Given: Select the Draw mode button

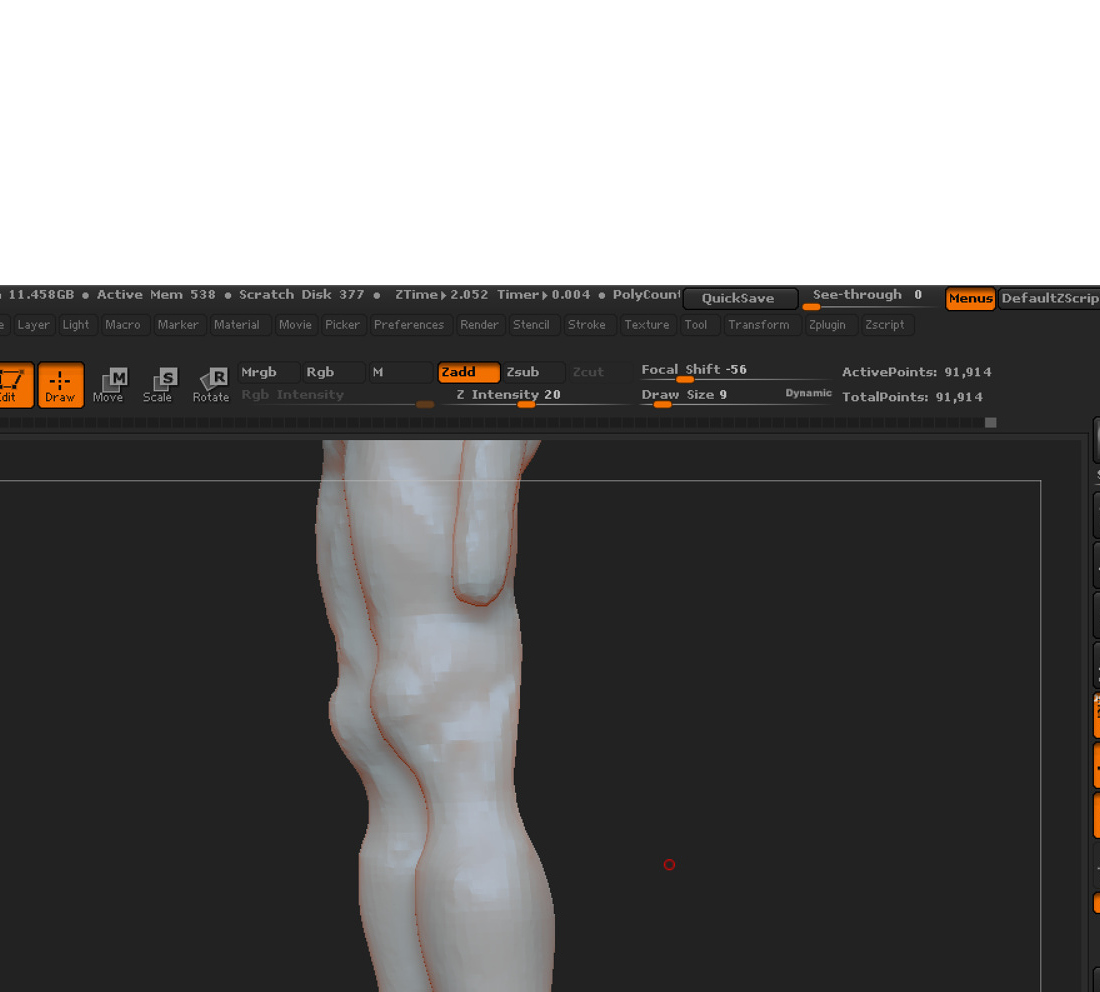Looking at the screenshot, I should [x=61, y=384].
